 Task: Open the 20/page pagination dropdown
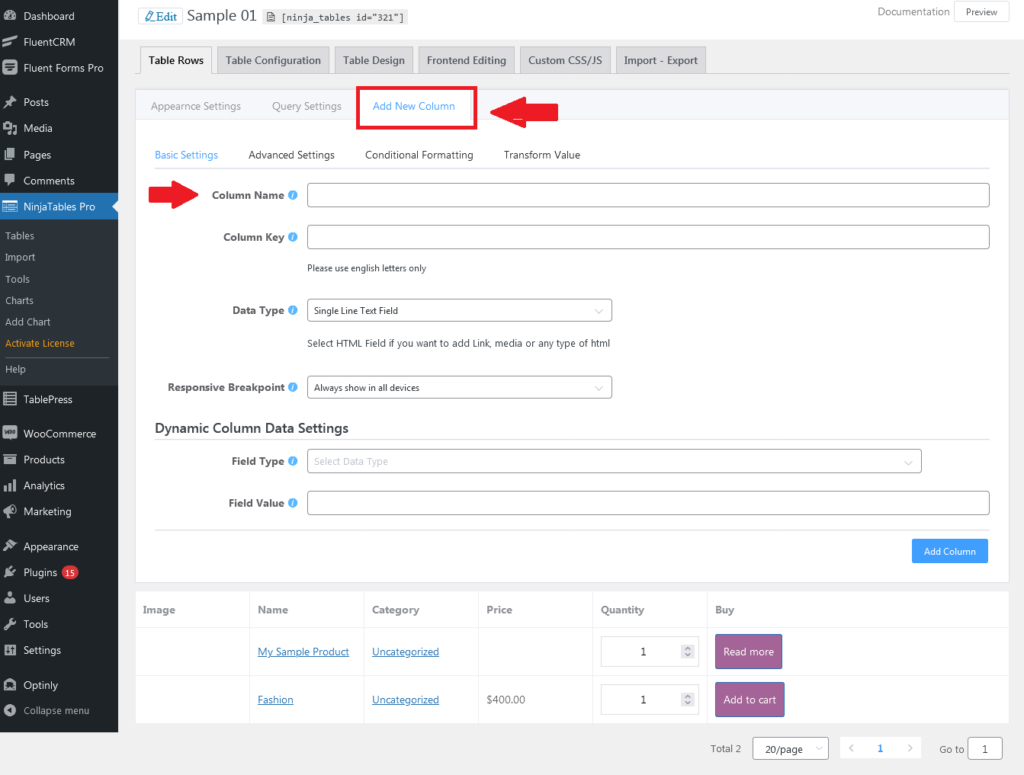point(790,748)
